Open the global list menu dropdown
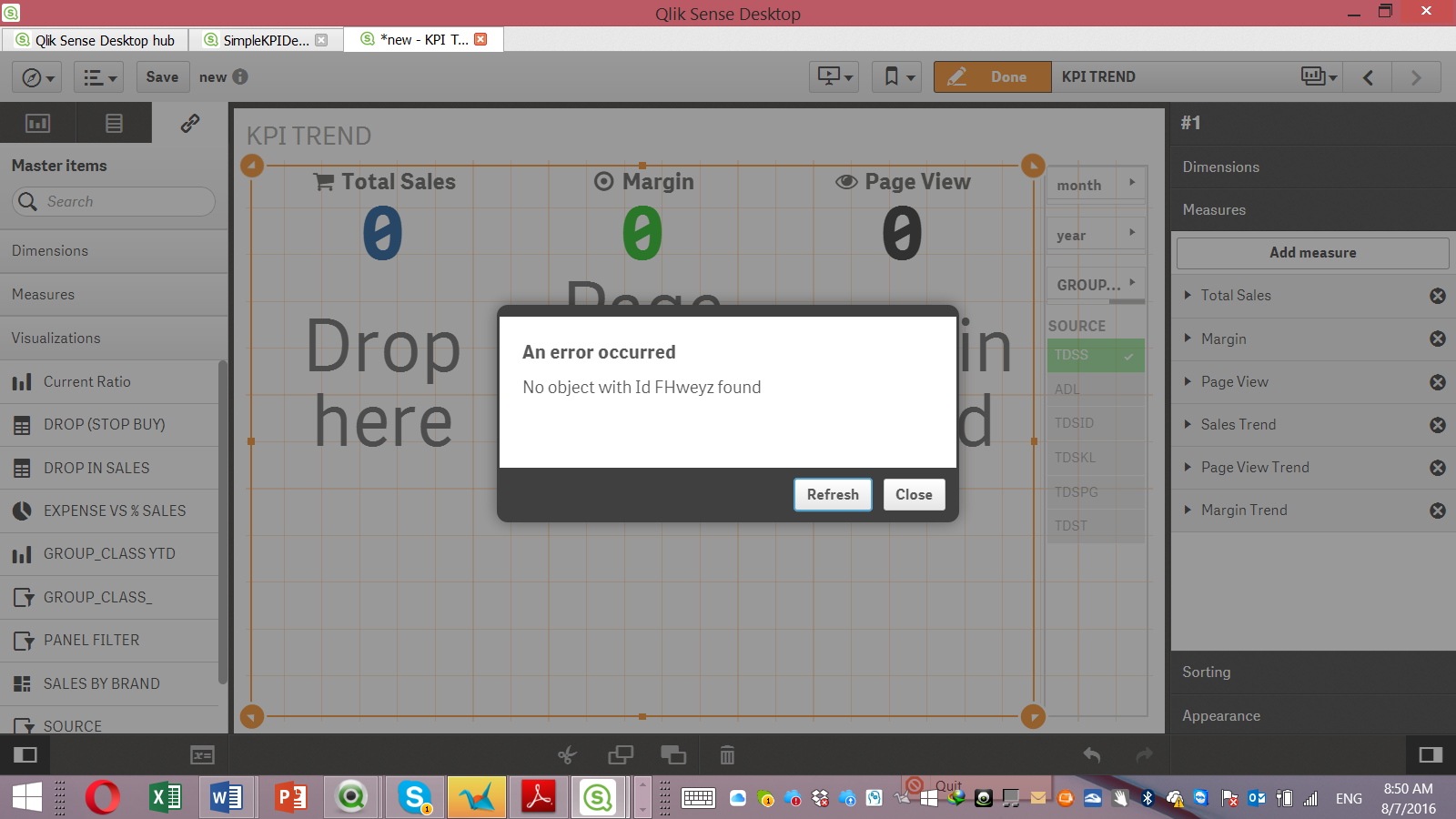The image size is (1456, 819). click(98, 77)
